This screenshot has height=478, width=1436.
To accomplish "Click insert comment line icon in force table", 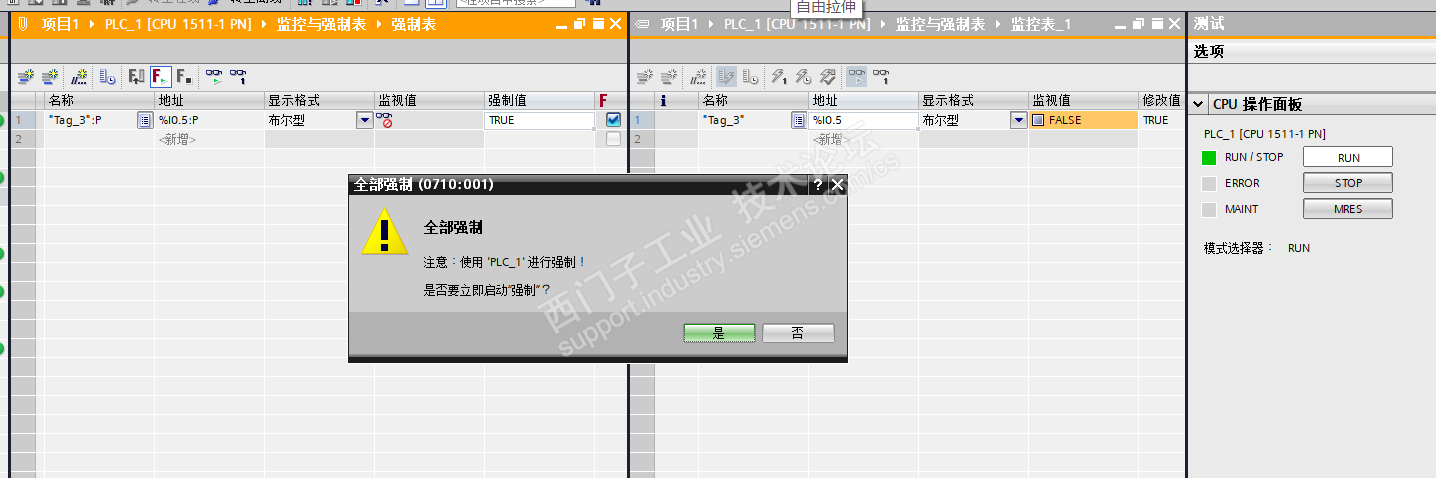I will 79,75.
